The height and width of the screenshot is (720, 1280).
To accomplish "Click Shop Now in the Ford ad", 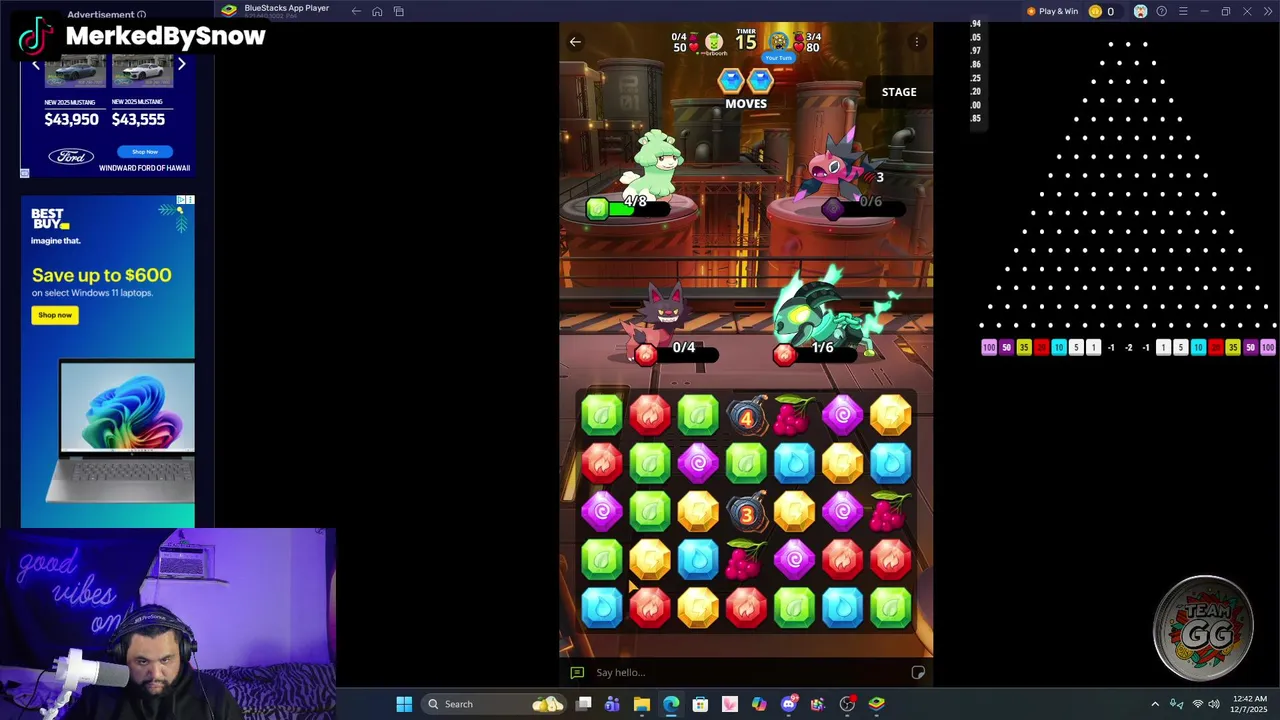I will coord(145,152).
